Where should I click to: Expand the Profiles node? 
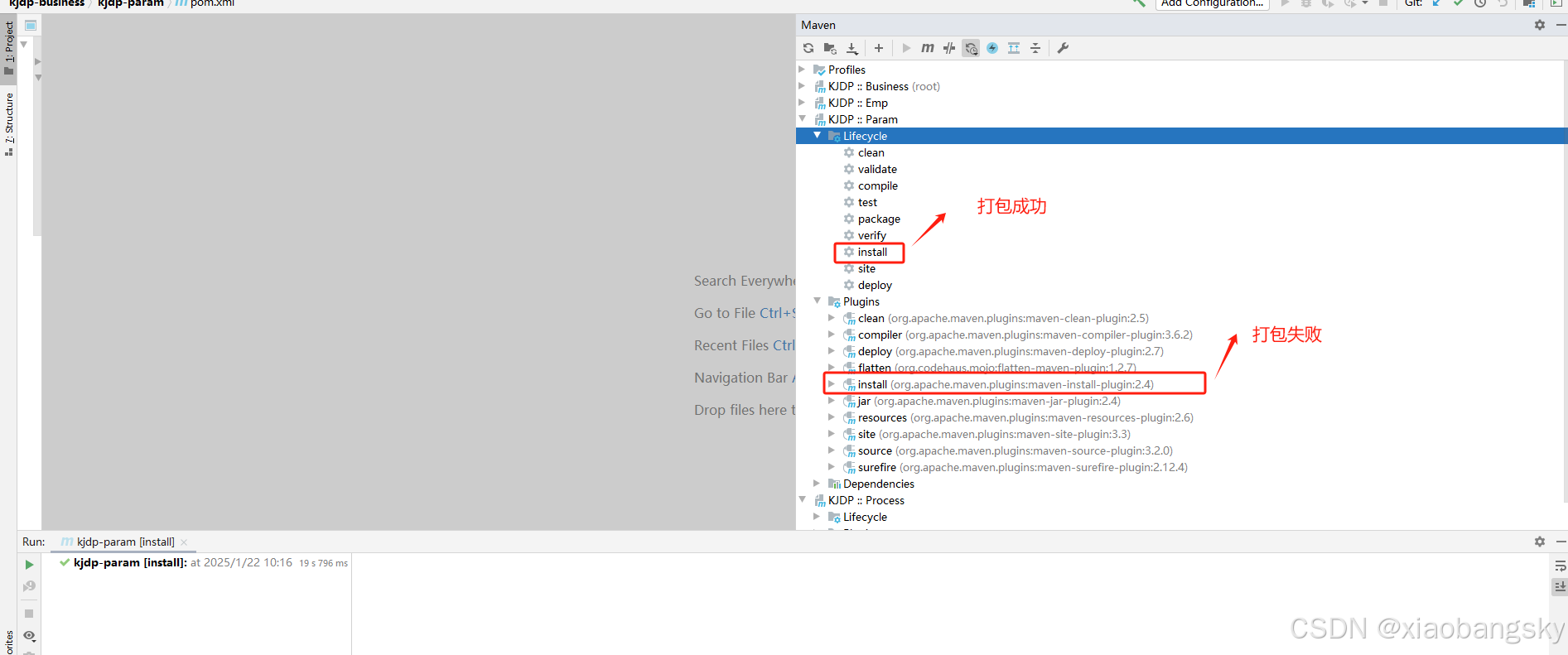point(802,70)
